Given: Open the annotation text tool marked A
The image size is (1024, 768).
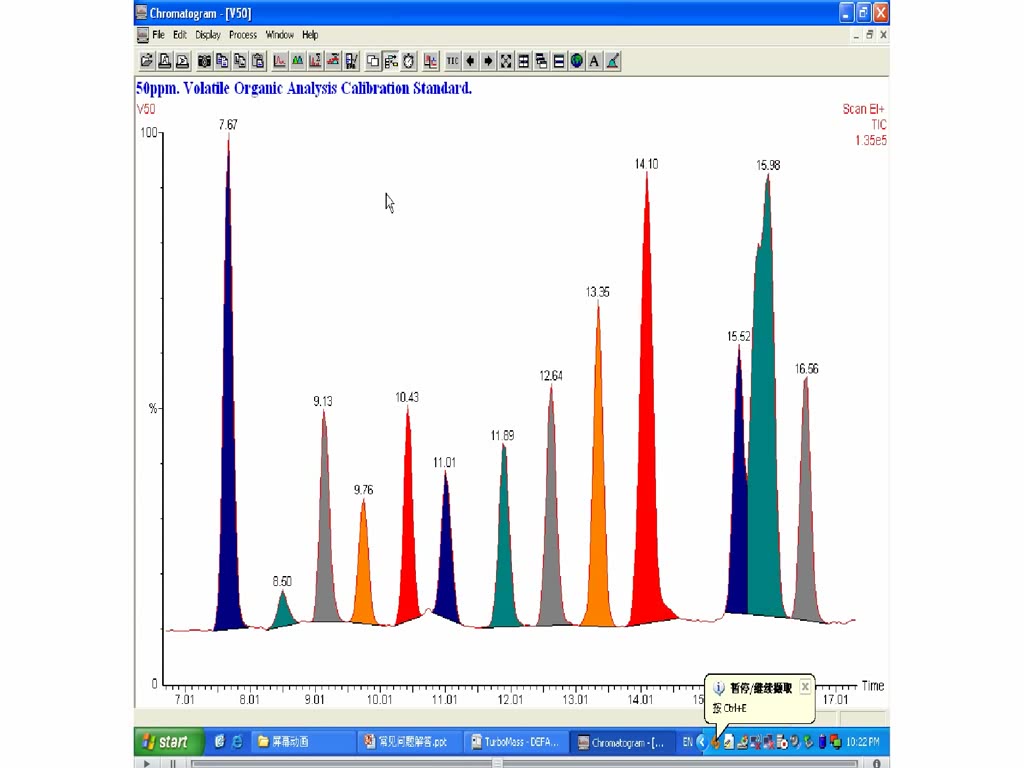Looking at the screenshot, I should (592, 61).
